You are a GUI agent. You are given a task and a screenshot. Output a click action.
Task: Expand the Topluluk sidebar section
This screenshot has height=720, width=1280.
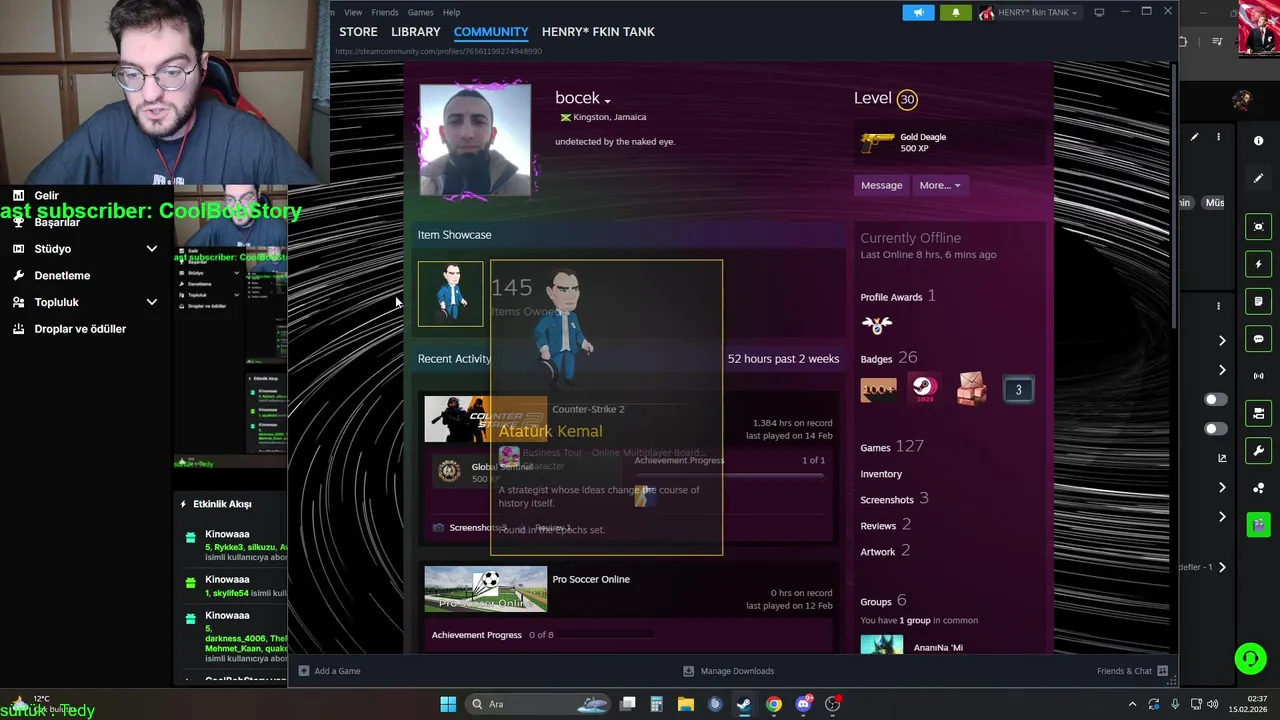151,302
